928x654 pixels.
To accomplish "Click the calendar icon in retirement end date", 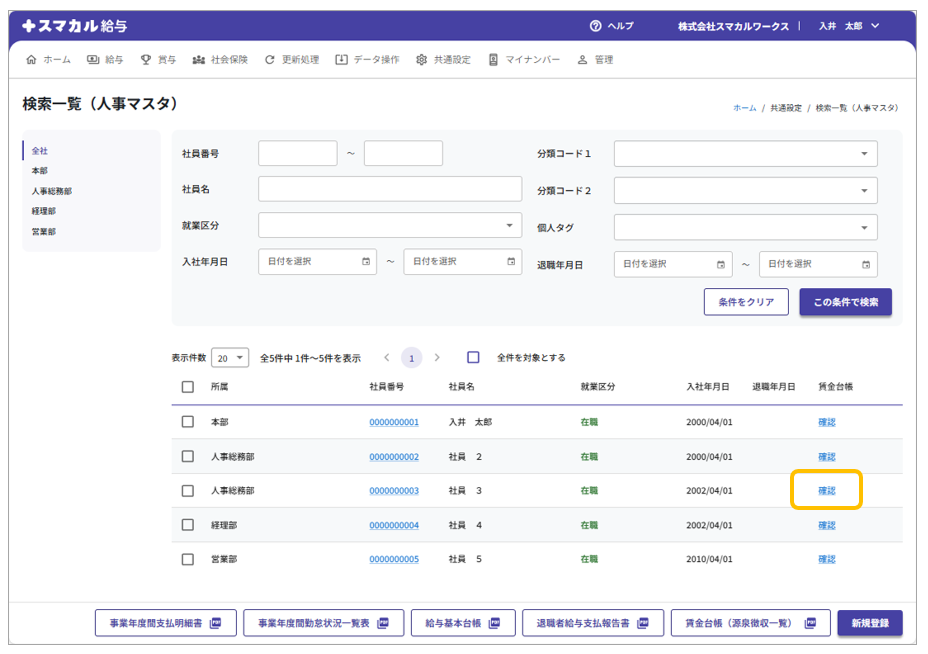I will click(866, 265).
